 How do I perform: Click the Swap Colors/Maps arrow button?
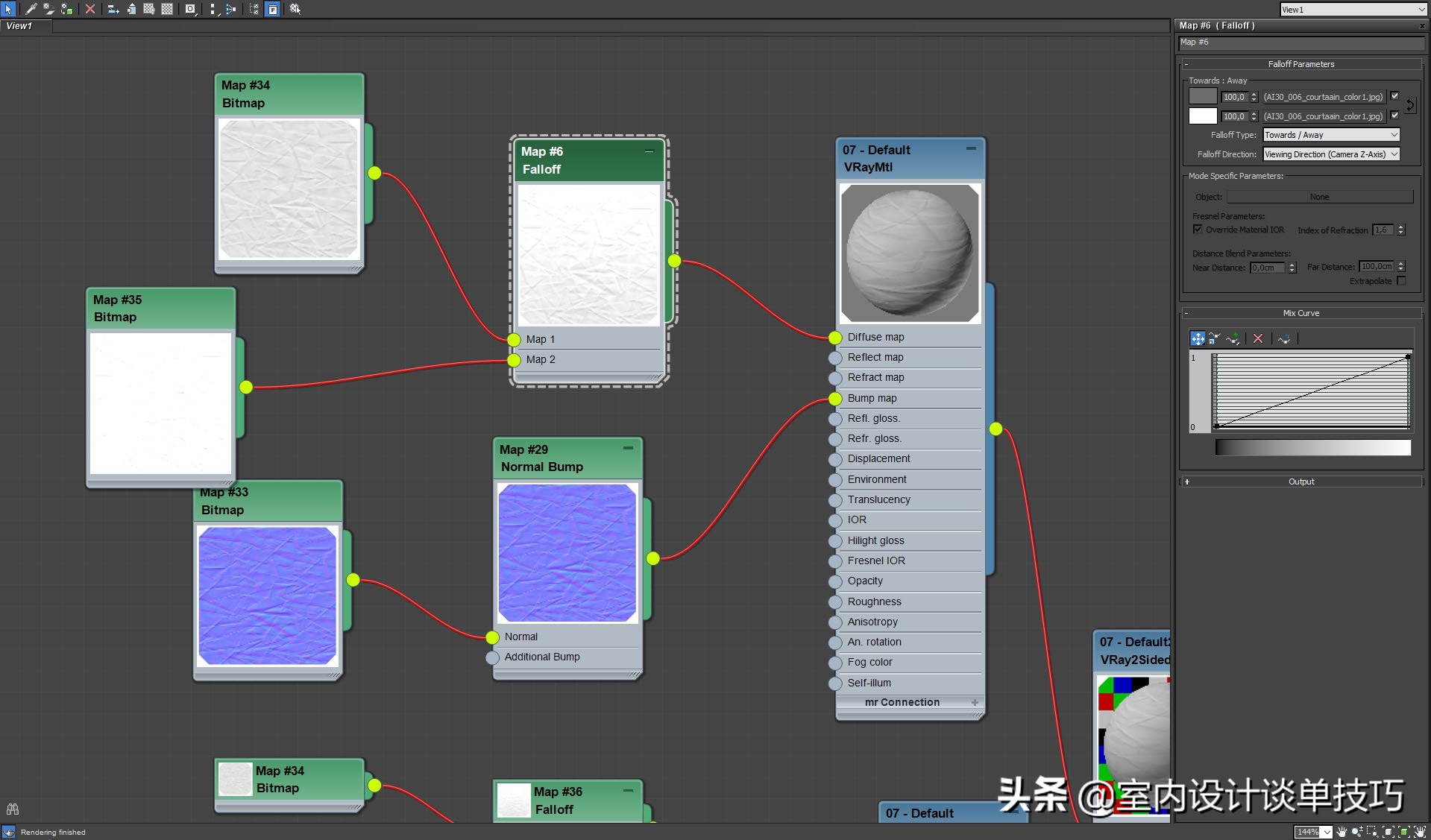pyautogui.click(x=1410, y=107)
